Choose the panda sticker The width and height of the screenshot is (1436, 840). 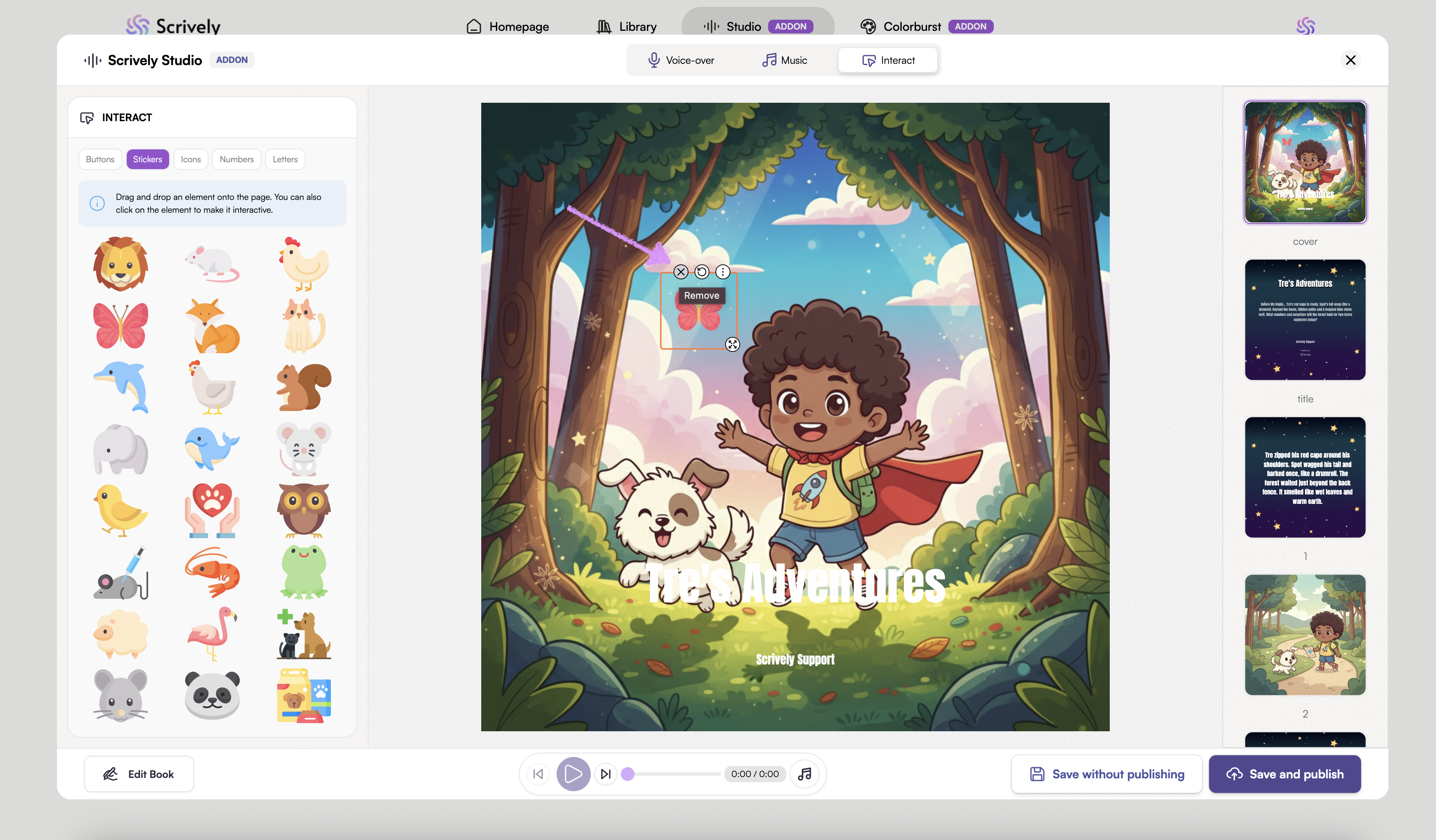click(x=212, y=695)
